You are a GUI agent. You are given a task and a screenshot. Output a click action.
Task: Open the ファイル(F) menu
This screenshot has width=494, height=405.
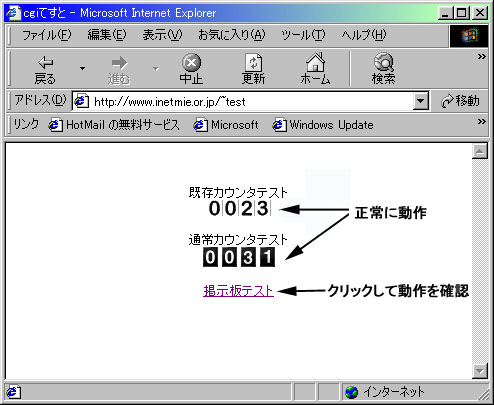point(47,35)
